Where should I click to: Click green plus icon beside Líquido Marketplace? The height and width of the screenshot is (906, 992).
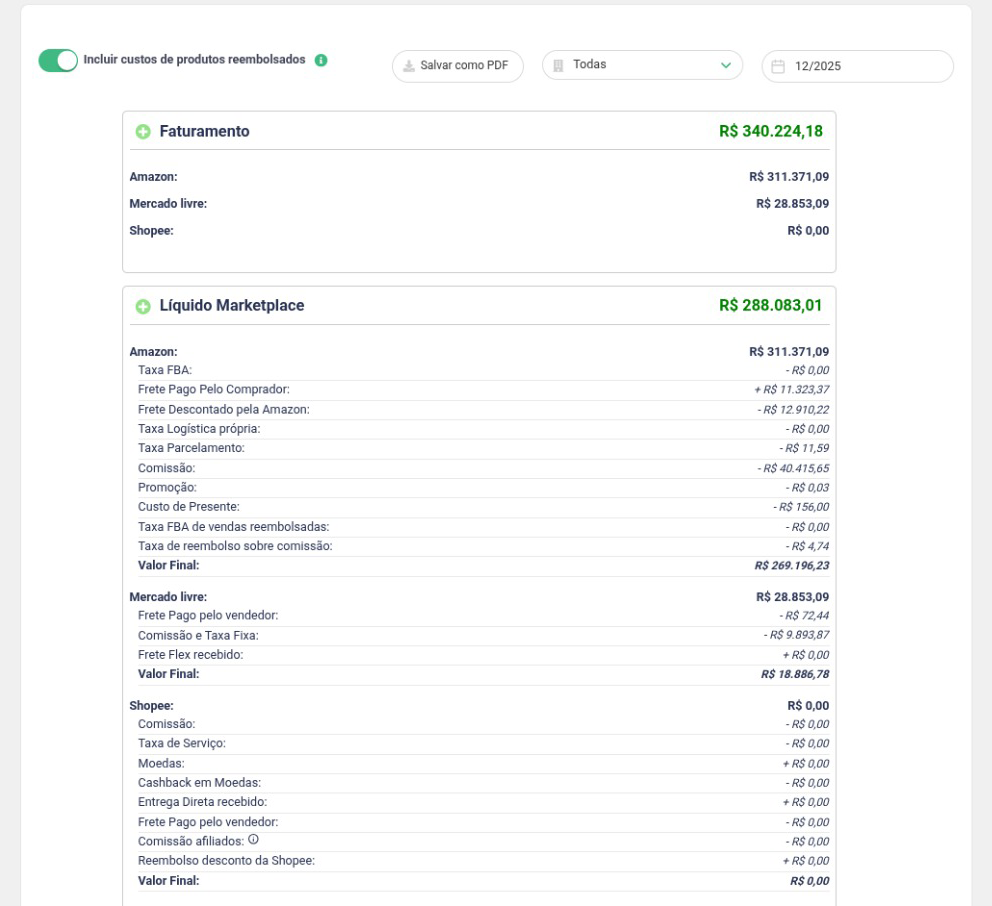point(143,306)
